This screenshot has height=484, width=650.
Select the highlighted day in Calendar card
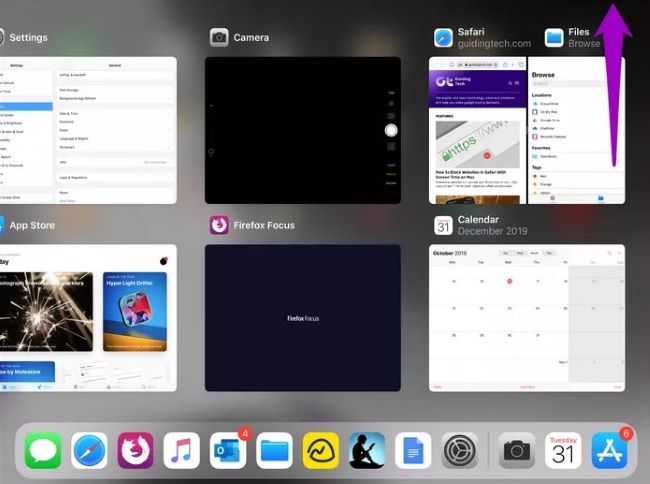click(x=509, y=281)
